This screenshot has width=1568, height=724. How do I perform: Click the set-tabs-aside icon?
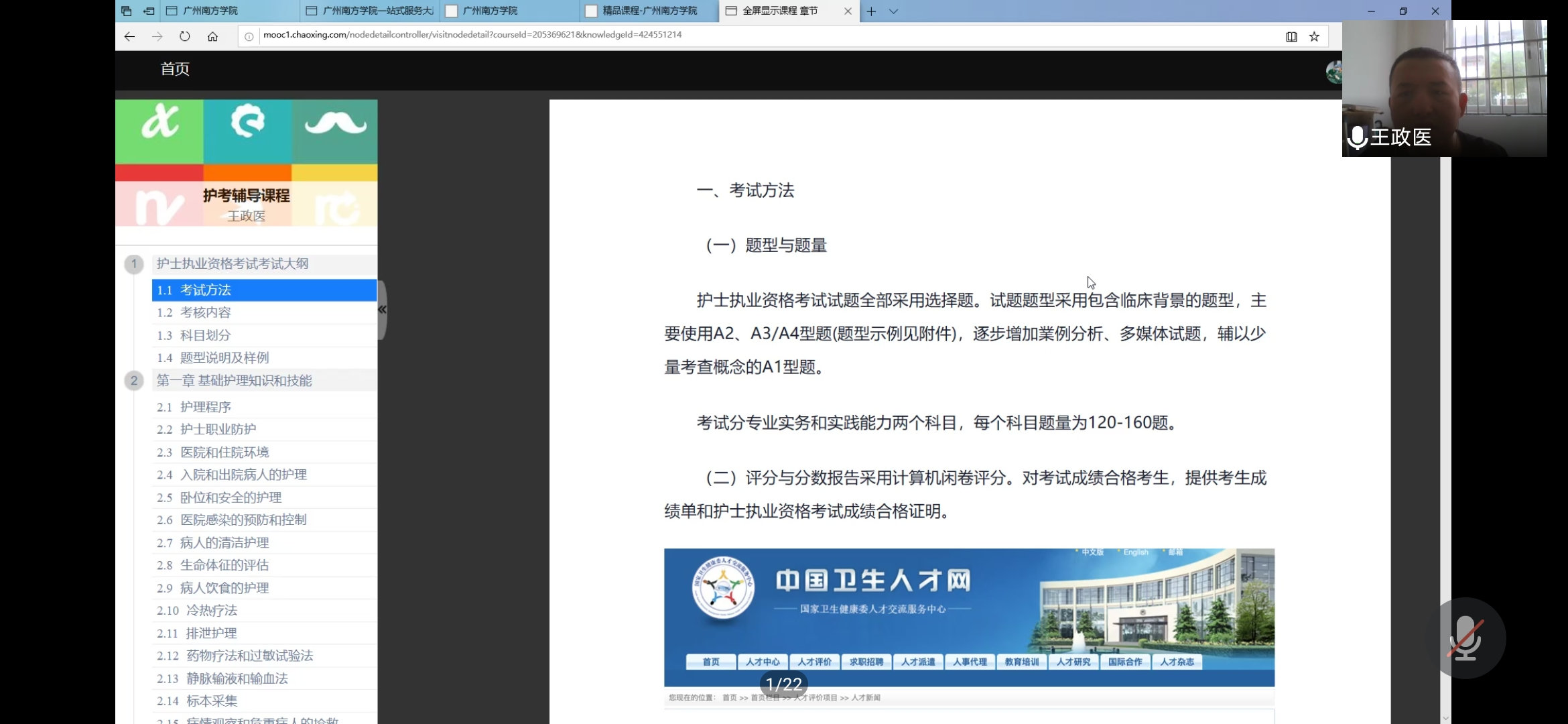tap(149, 11)
